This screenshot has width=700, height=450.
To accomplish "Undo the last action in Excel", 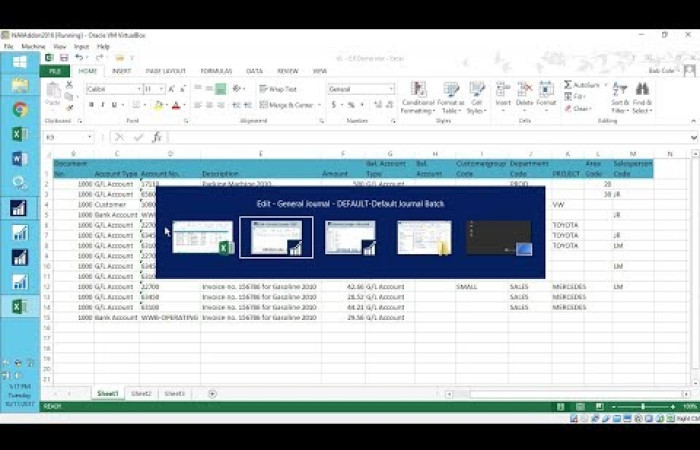I will (x=79, y=58).
